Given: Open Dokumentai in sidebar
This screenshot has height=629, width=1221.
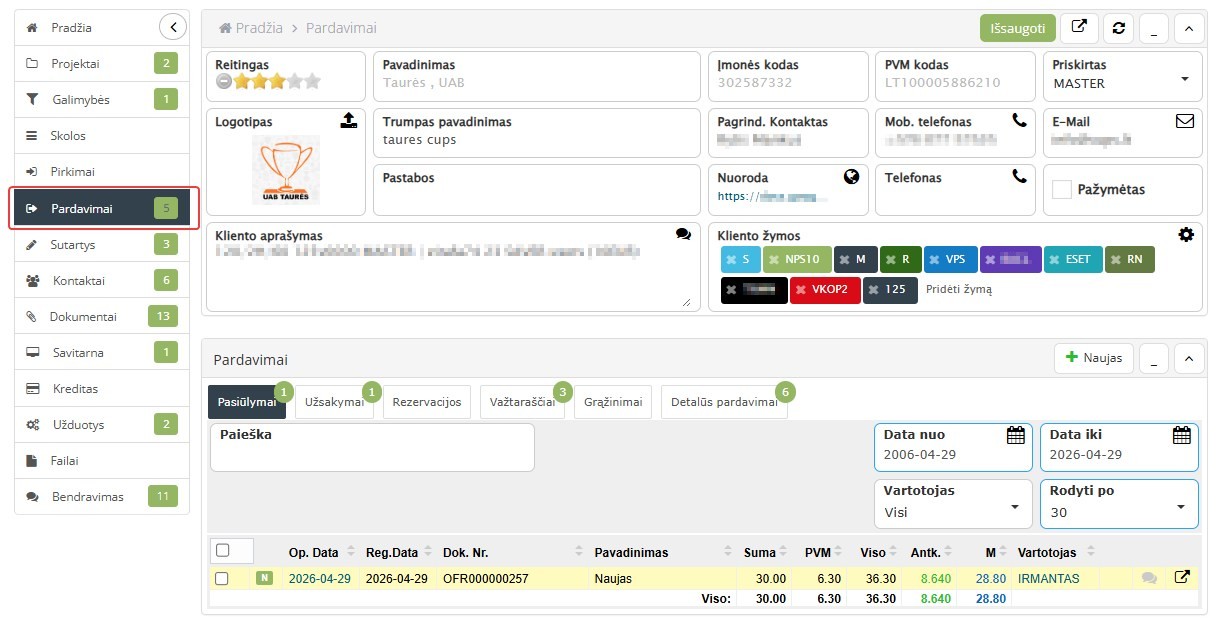Looking at the screenshot, I should [102, 317].
